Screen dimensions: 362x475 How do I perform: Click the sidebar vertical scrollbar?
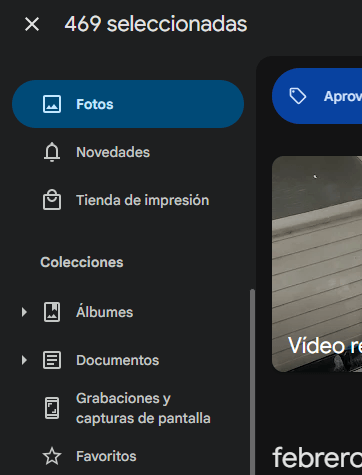click(252, 382)
